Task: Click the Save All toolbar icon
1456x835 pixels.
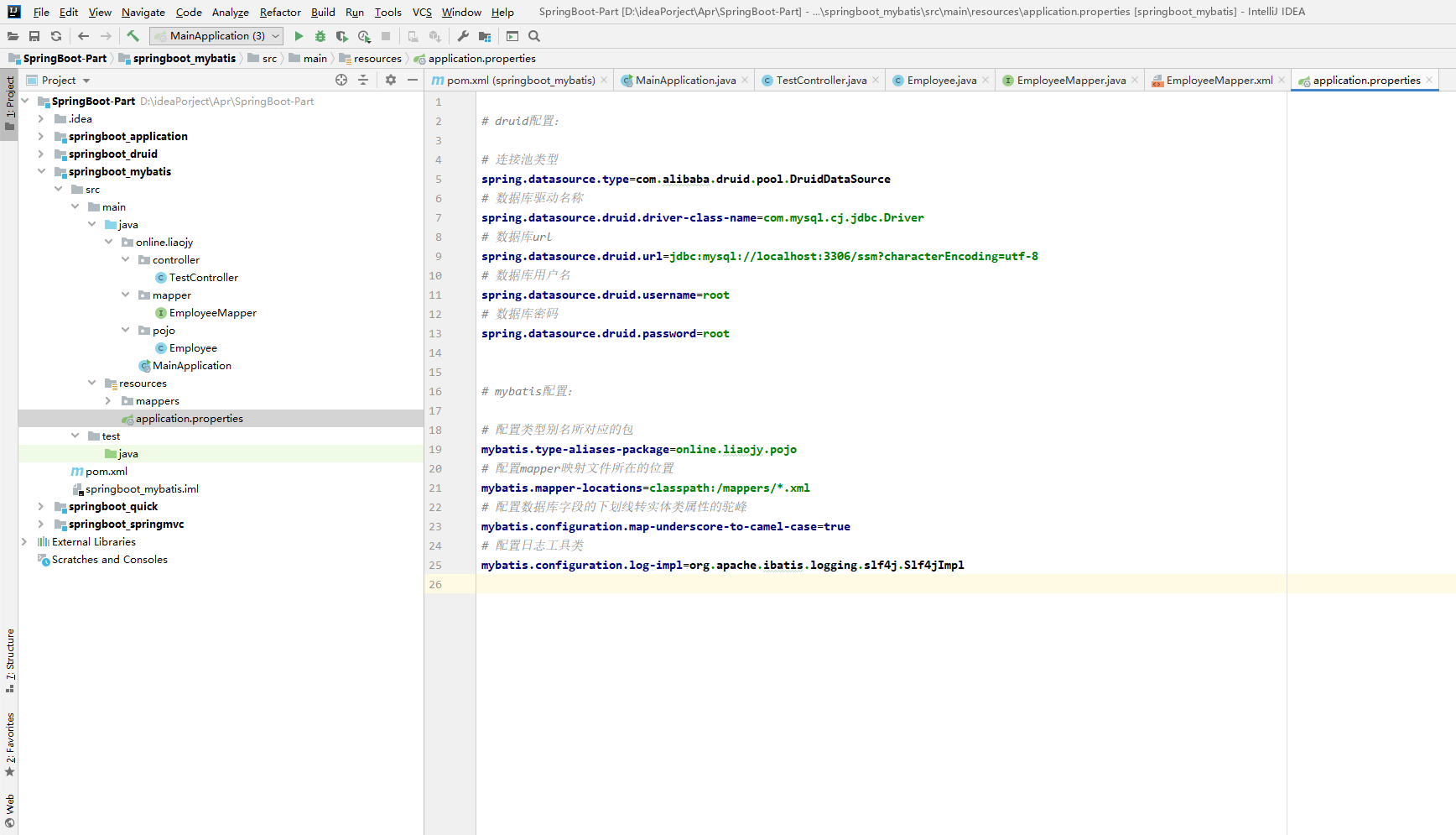Action: pyautogui.click(x=34, y=36)
